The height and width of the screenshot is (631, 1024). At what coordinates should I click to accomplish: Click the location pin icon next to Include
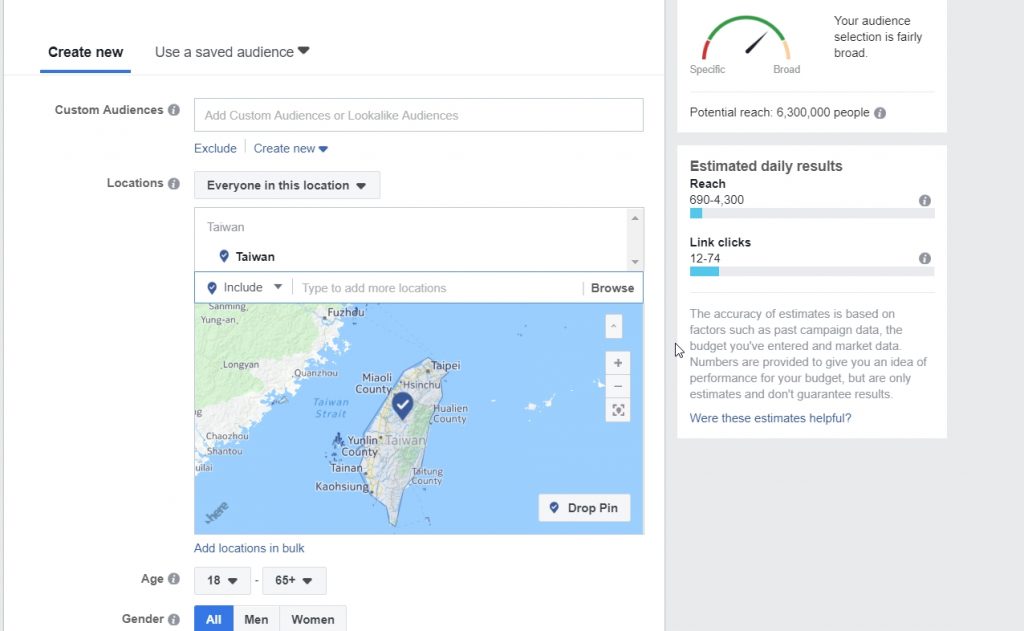212,287
